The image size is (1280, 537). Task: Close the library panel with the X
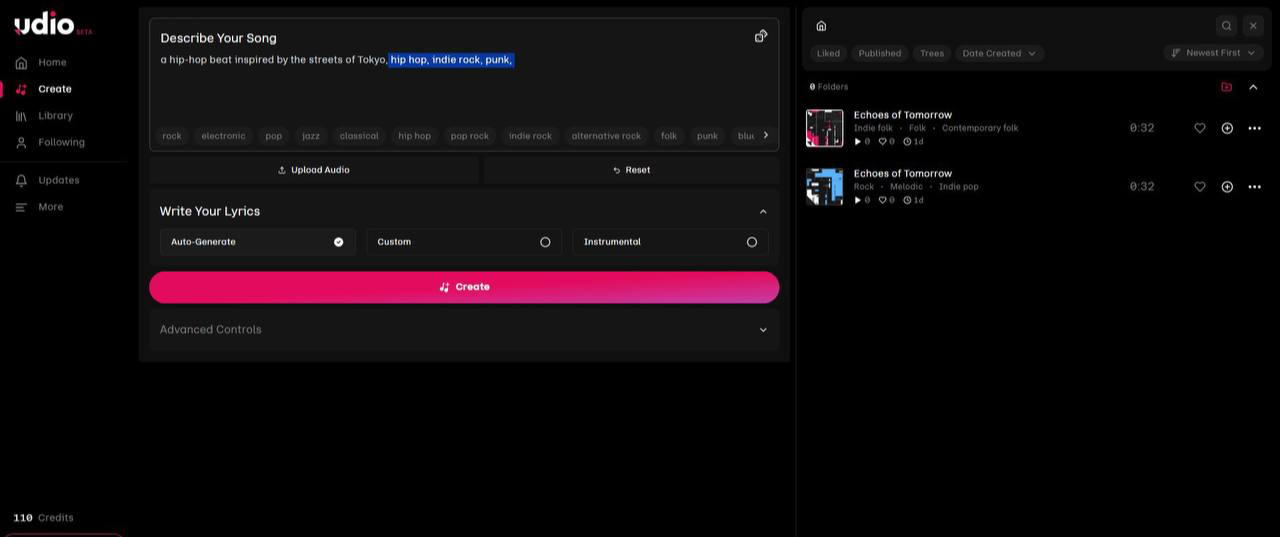[x=1253, y=26]
